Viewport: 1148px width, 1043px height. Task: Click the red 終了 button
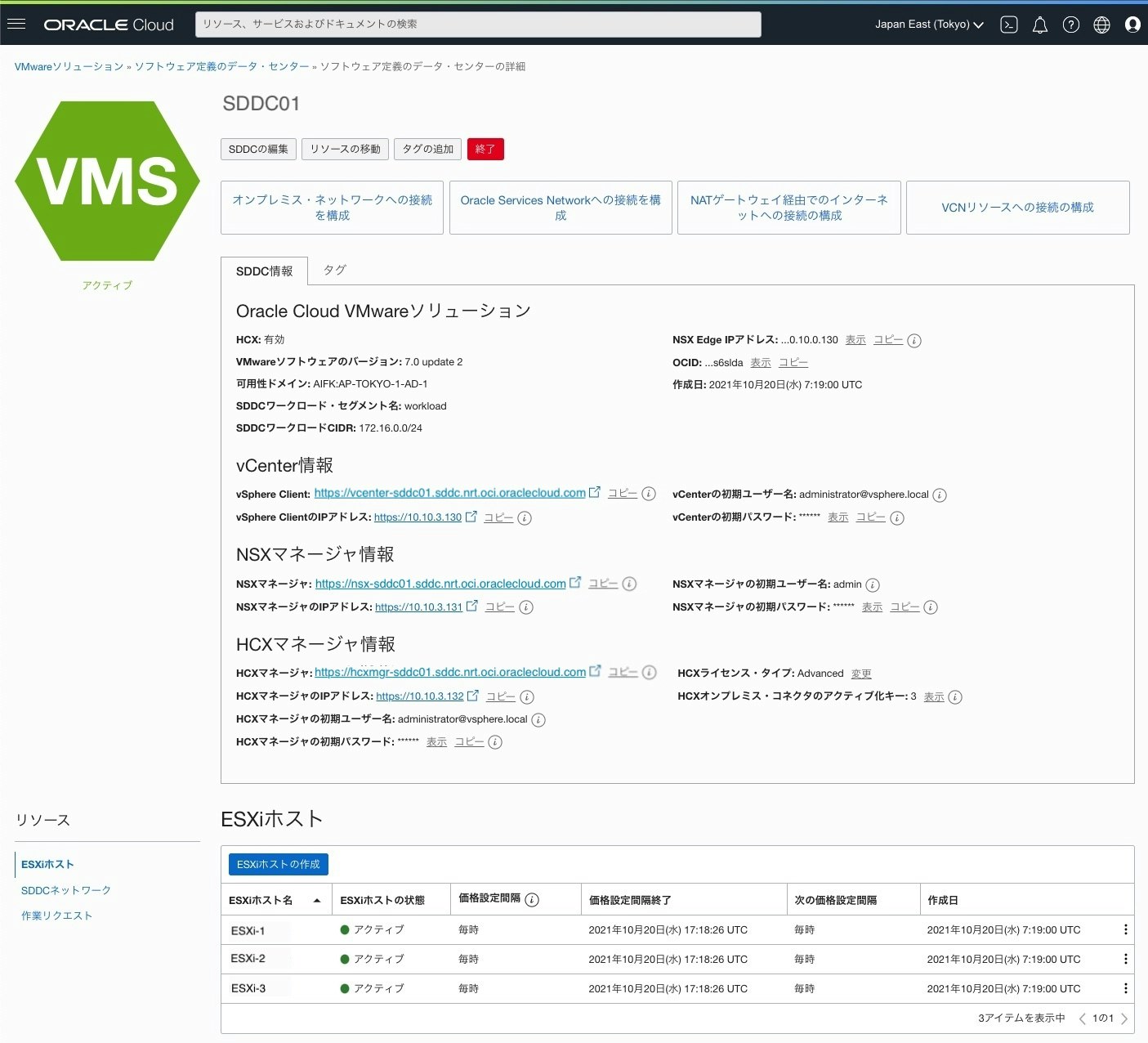point(485,149)
